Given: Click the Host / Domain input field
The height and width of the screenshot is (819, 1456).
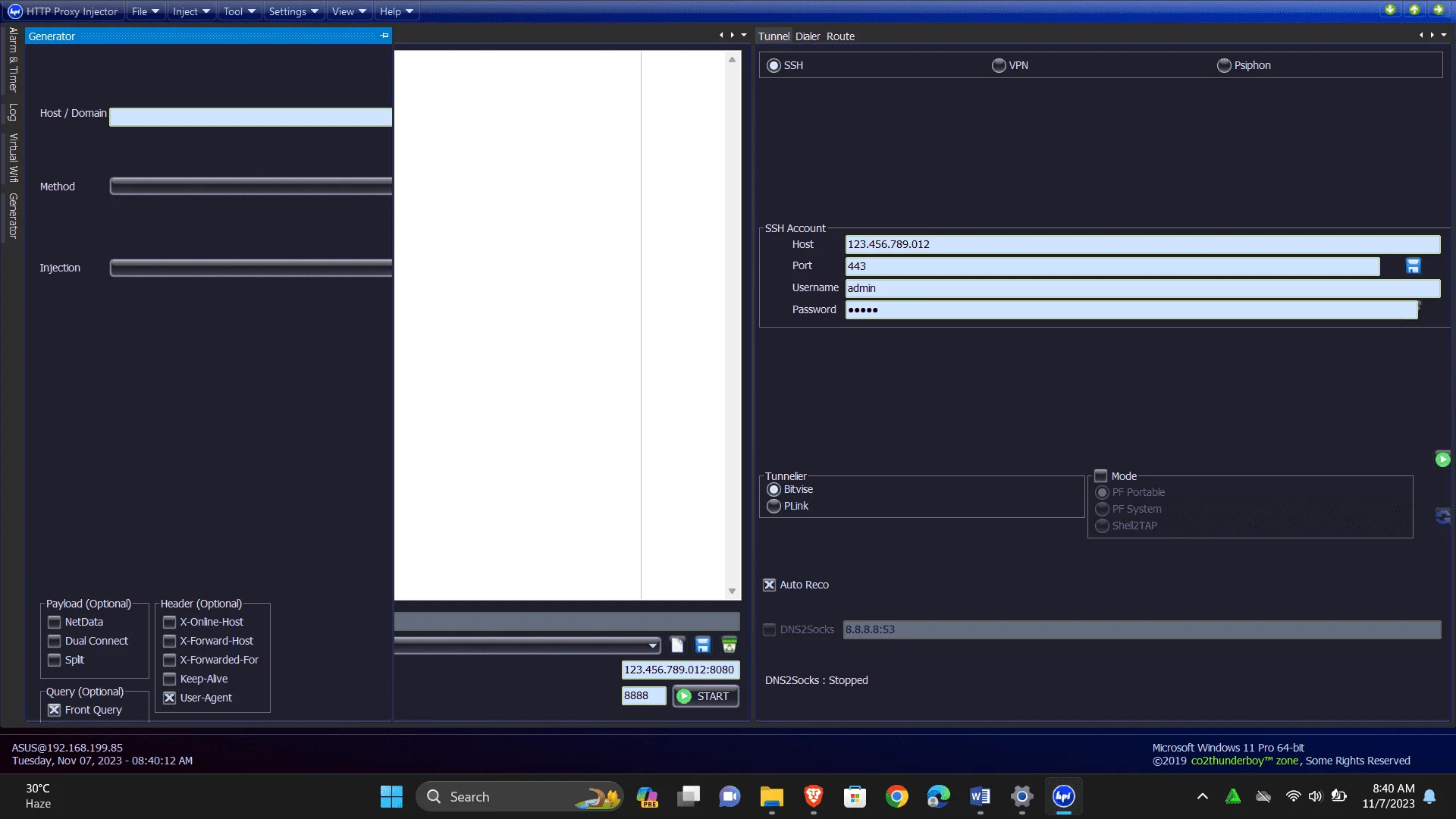Looking at the screenshot, I should [x=251, y=117].
